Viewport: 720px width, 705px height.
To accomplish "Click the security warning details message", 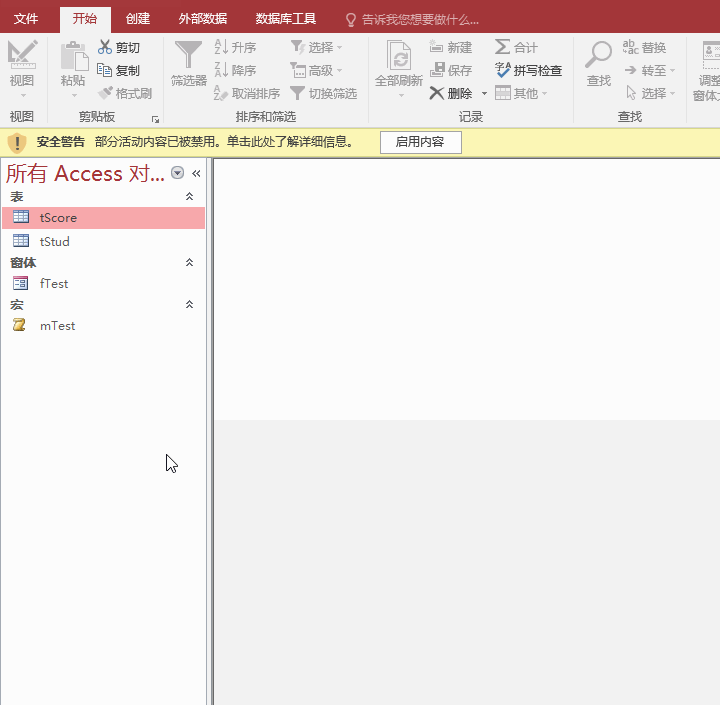I will point(225,142).
